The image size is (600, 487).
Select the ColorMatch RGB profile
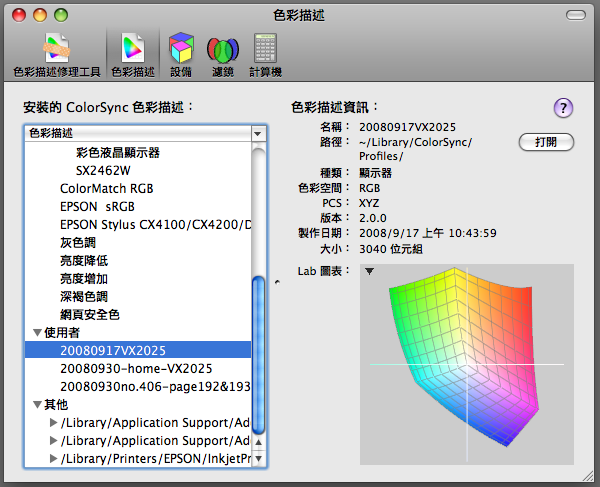(107, 189)
